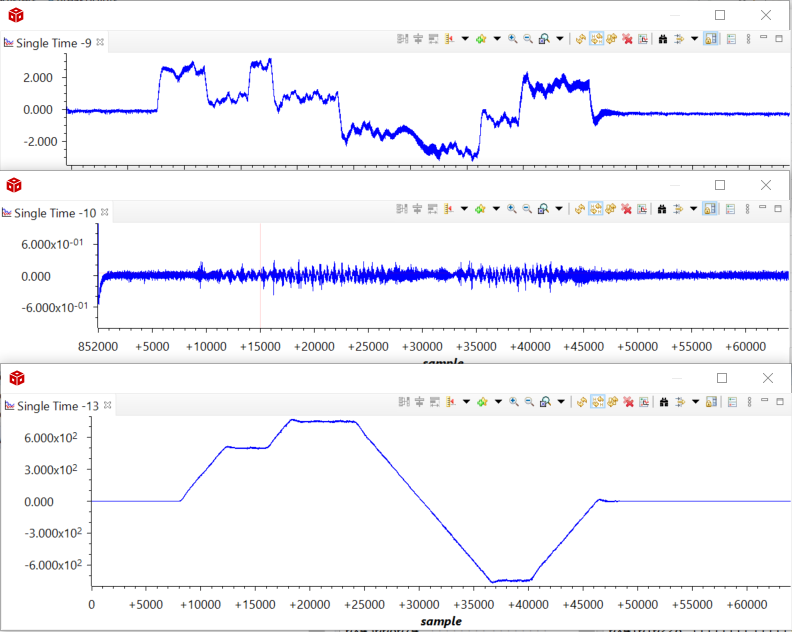Click the refresh icon in Single Time -13 toolbar
The image size is (792, 632).
click(579, 402)
